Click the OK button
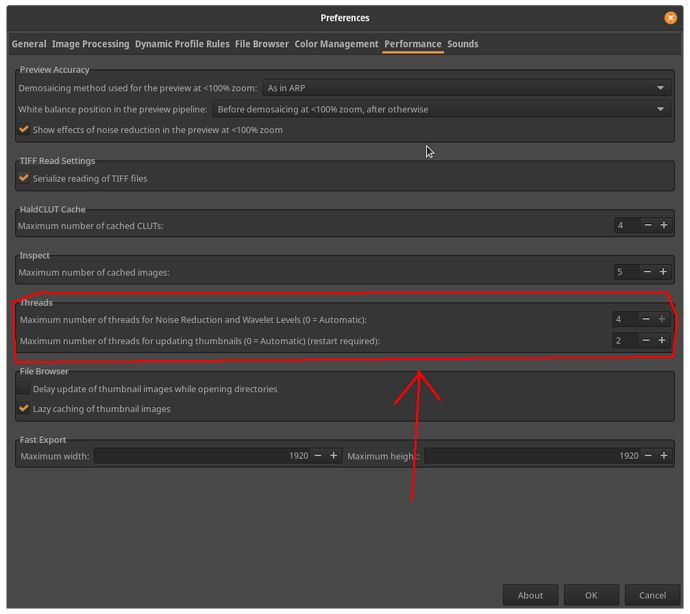The height and width of the screenshot is (614, 690). pos(591,595)
